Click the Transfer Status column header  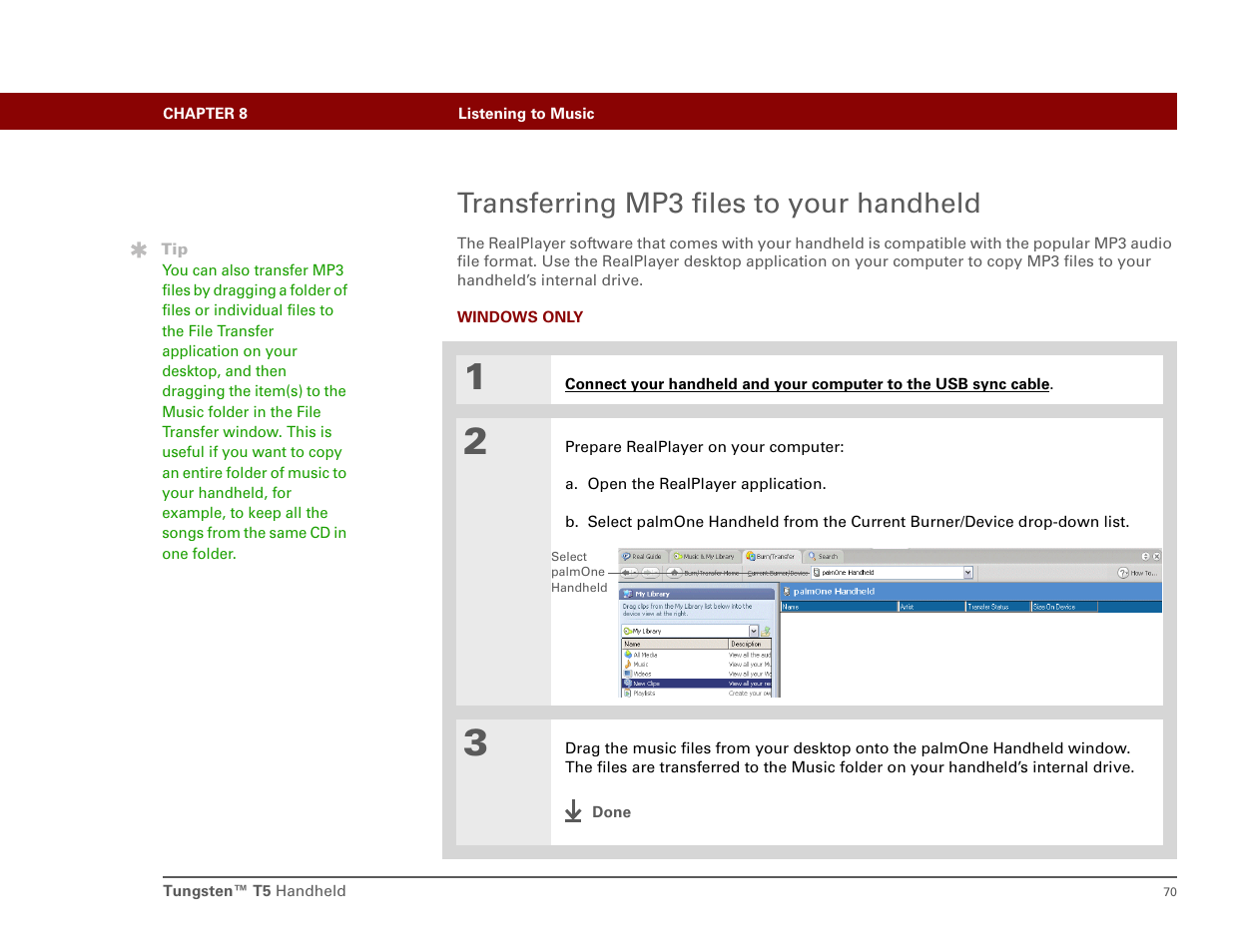(997, 607)
